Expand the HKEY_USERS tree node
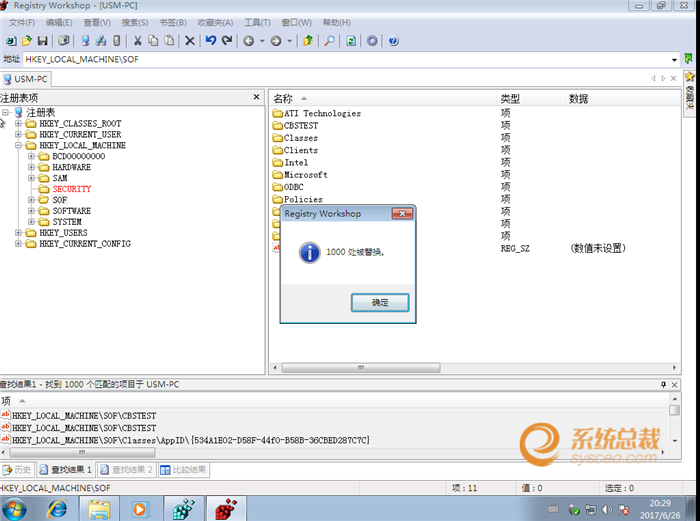The image size is (700, 521). click(18, 233)
